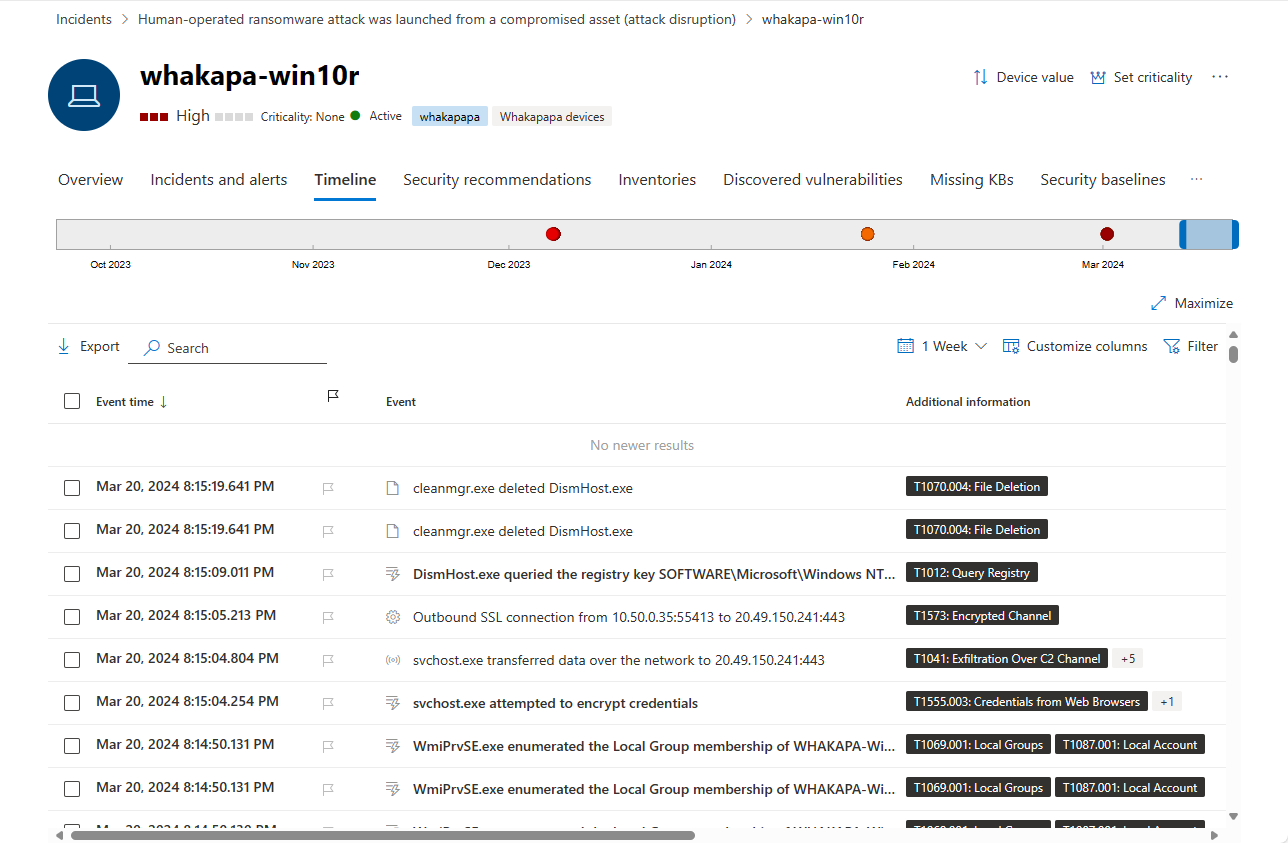Click the Event time sort arrow
1288x843 pixels.
[163, 402]
